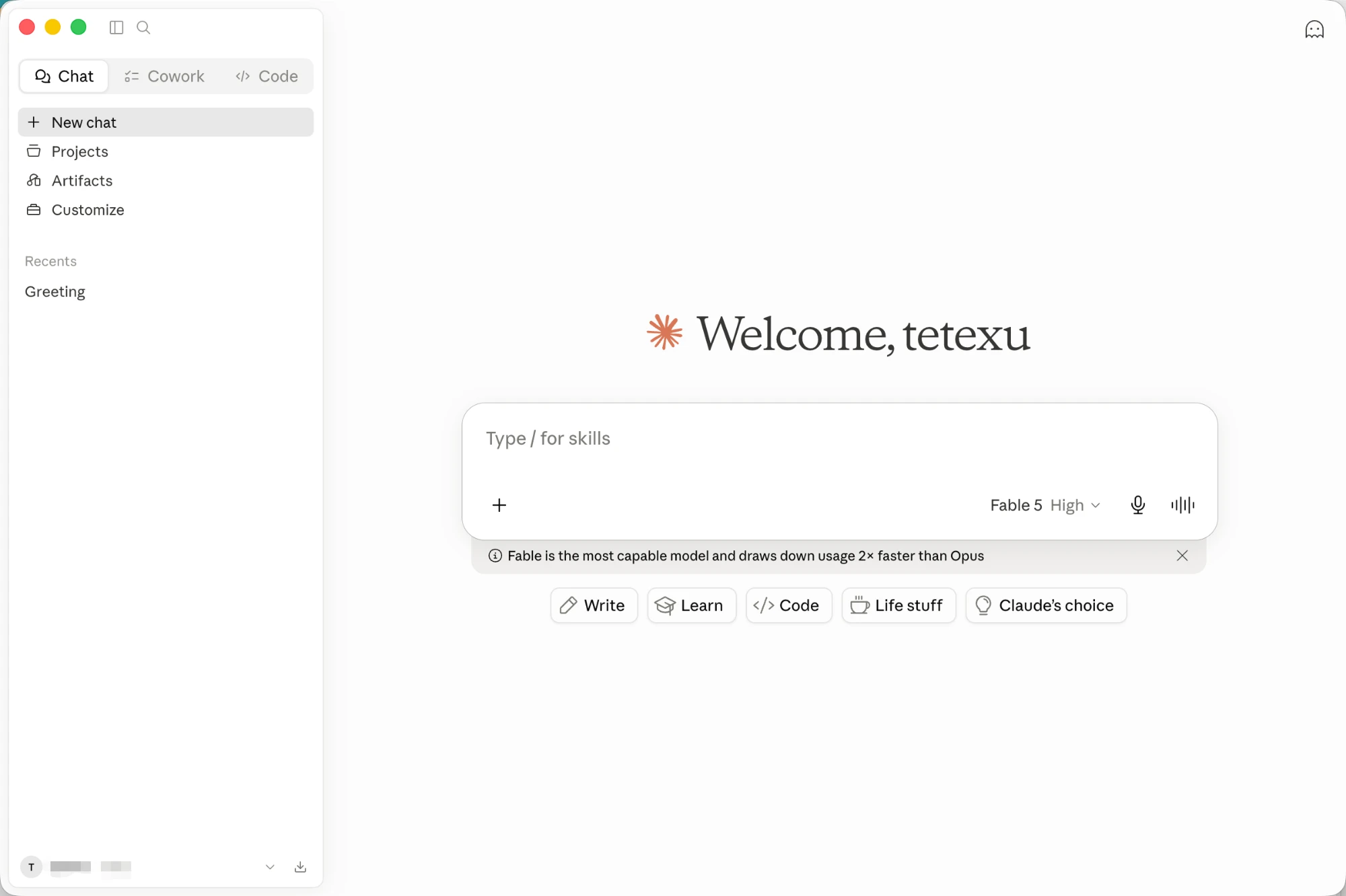Click the info icon in Fable banner
Screen dimensions: 1346x896
pyautogui.click(x=495, y=556)
